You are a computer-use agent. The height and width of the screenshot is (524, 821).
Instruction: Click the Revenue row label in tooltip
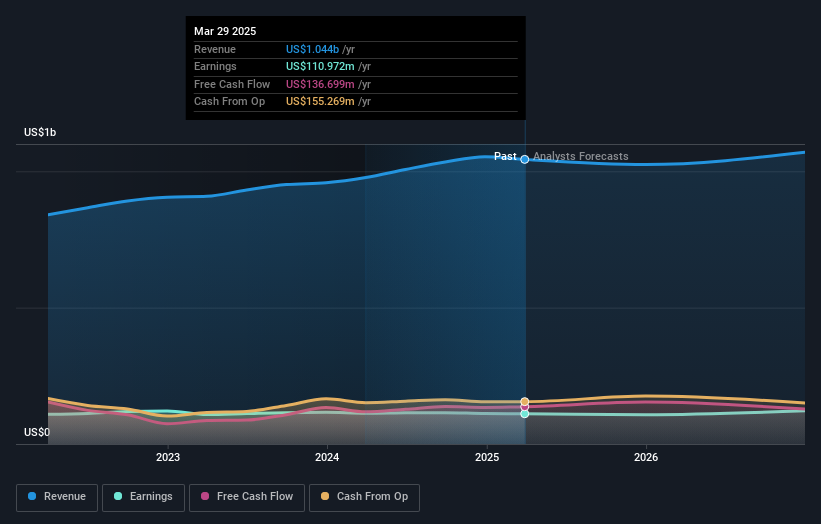[x=215, y=49]
